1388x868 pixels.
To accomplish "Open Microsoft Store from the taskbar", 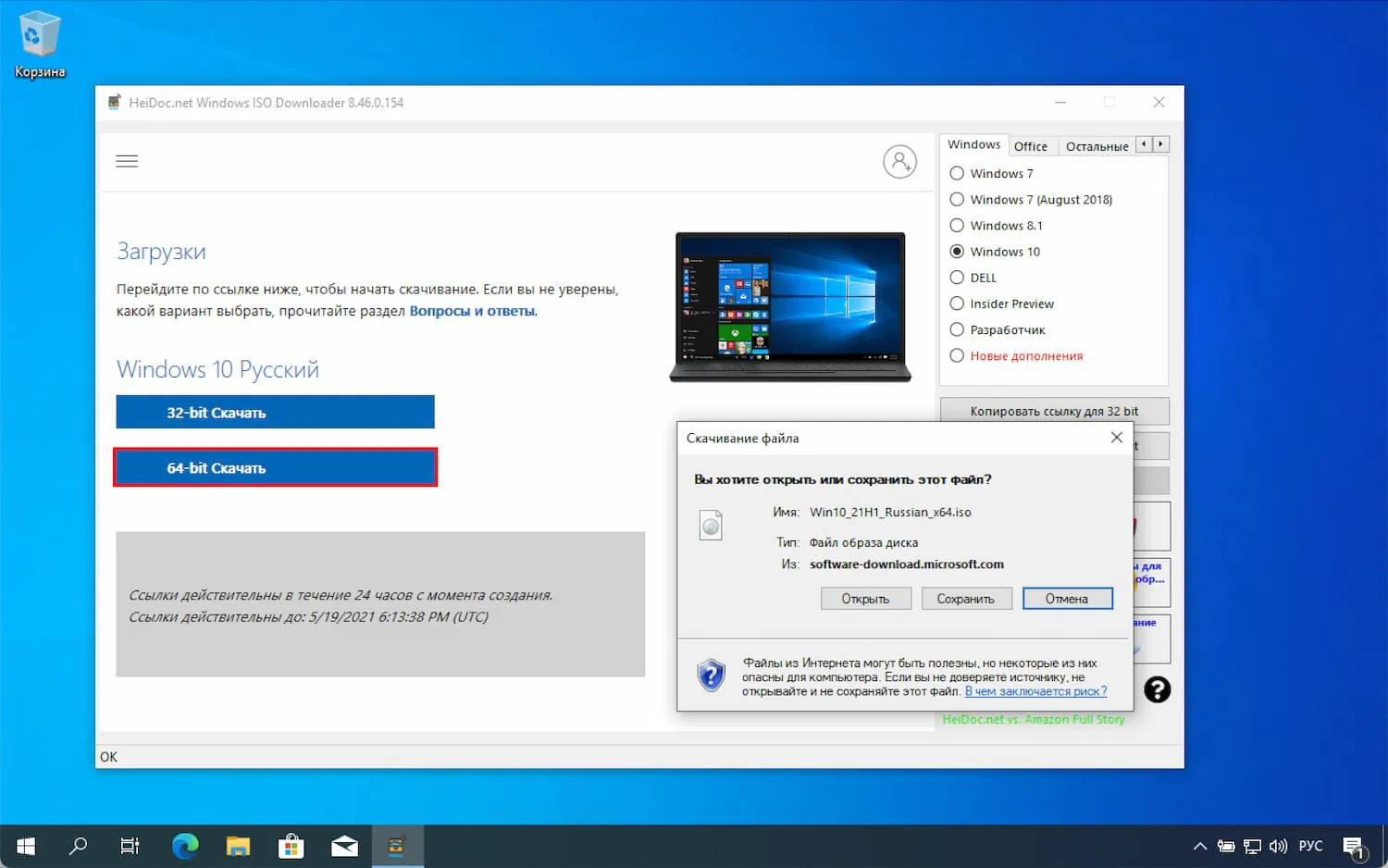I will (291, 845).
